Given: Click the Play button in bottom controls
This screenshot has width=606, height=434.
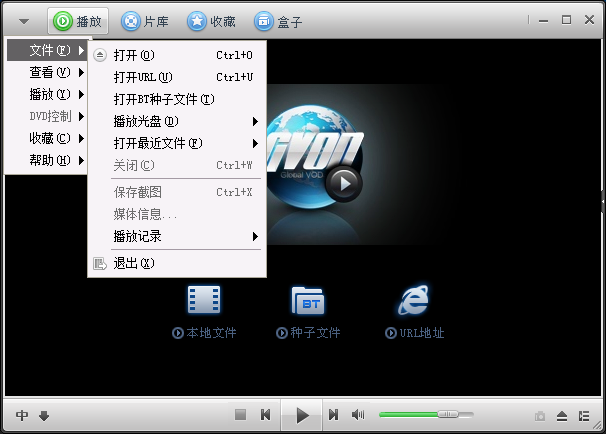Looking at the screenshot, I should pos(300,414).
